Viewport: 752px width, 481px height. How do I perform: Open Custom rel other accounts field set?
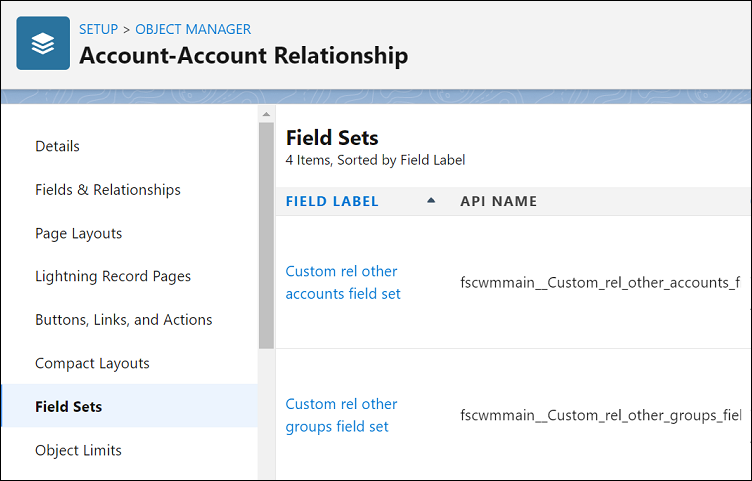tap(343, 282)
